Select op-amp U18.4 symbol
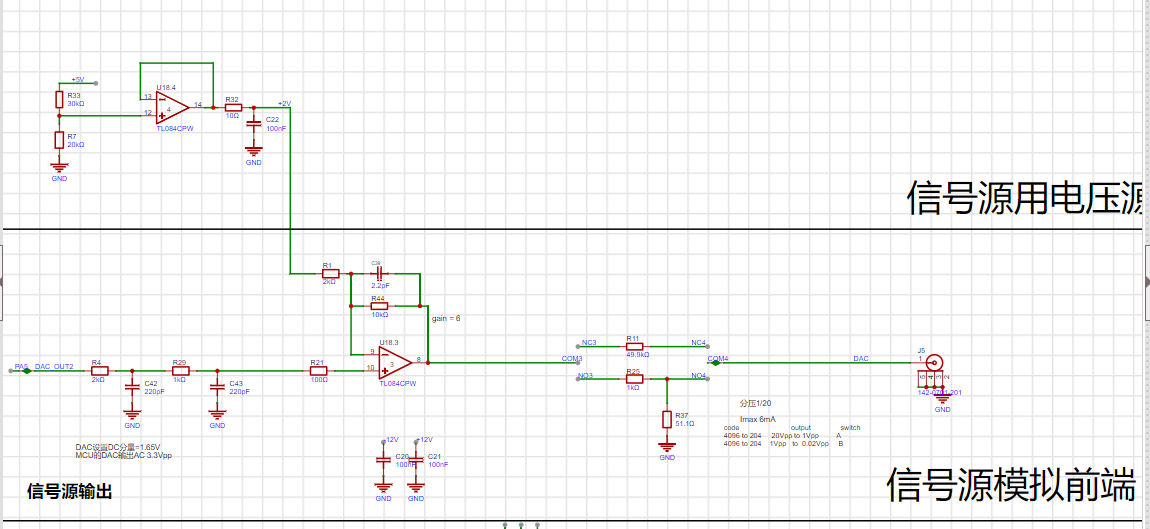Image resolution: width=1150 pixels, height=529 pixels. (173, 107)
